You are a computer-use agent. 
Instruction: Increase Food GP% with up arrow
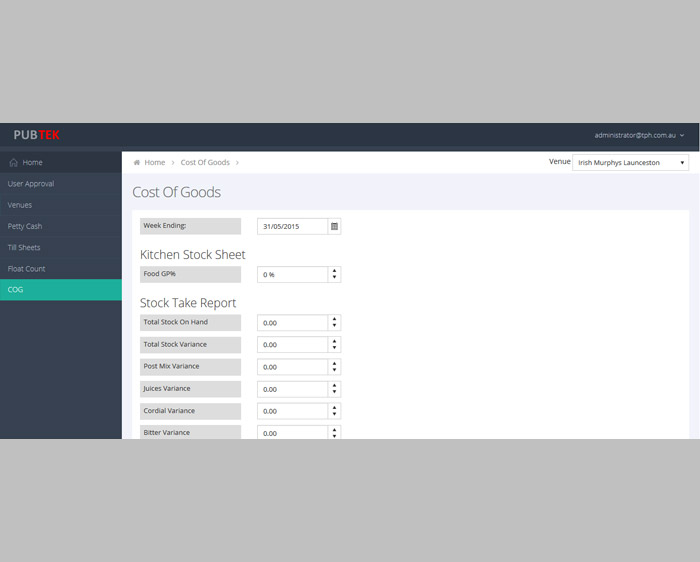334,270
